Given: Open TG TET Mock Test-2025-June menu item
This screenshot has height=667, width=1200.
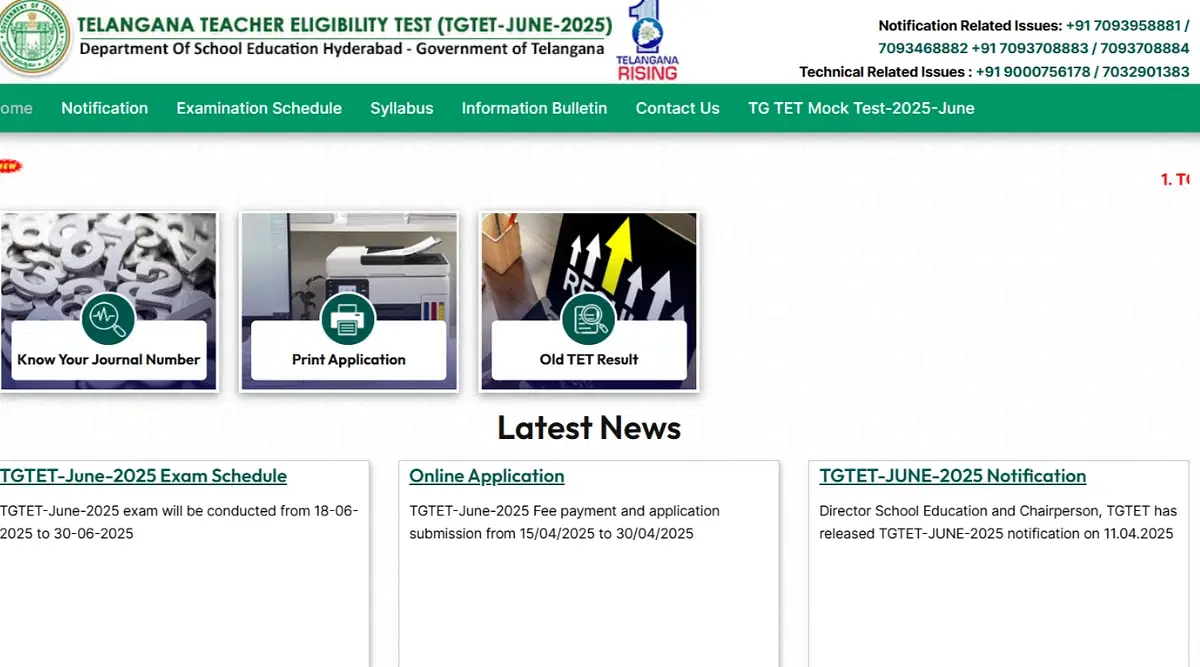Looking at the screenshot, I should point(861,108).
